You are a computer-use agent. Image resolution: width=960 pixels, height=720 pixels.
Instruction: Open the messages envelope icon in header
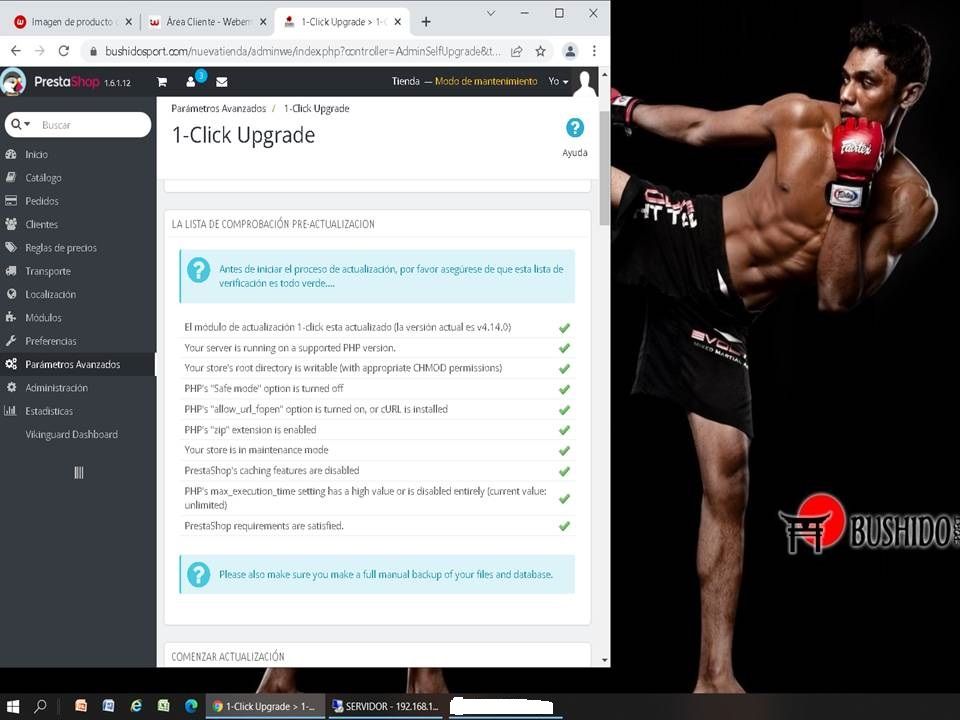tap(222, 81)
